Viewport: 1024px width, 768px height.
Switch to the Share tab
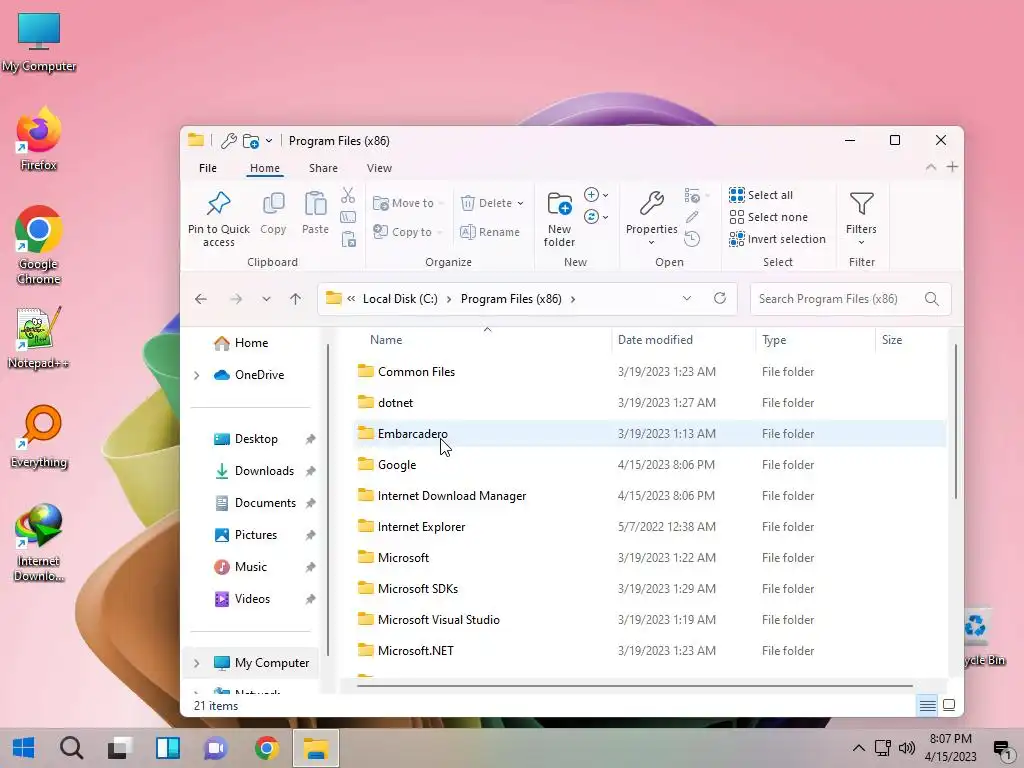pos(323,168)
